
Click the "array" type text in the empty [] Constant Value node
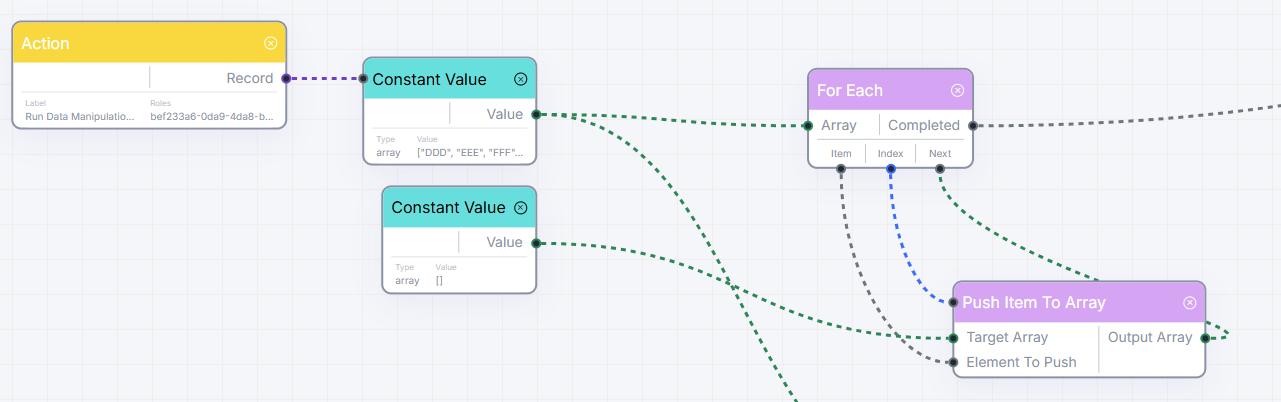407,281
